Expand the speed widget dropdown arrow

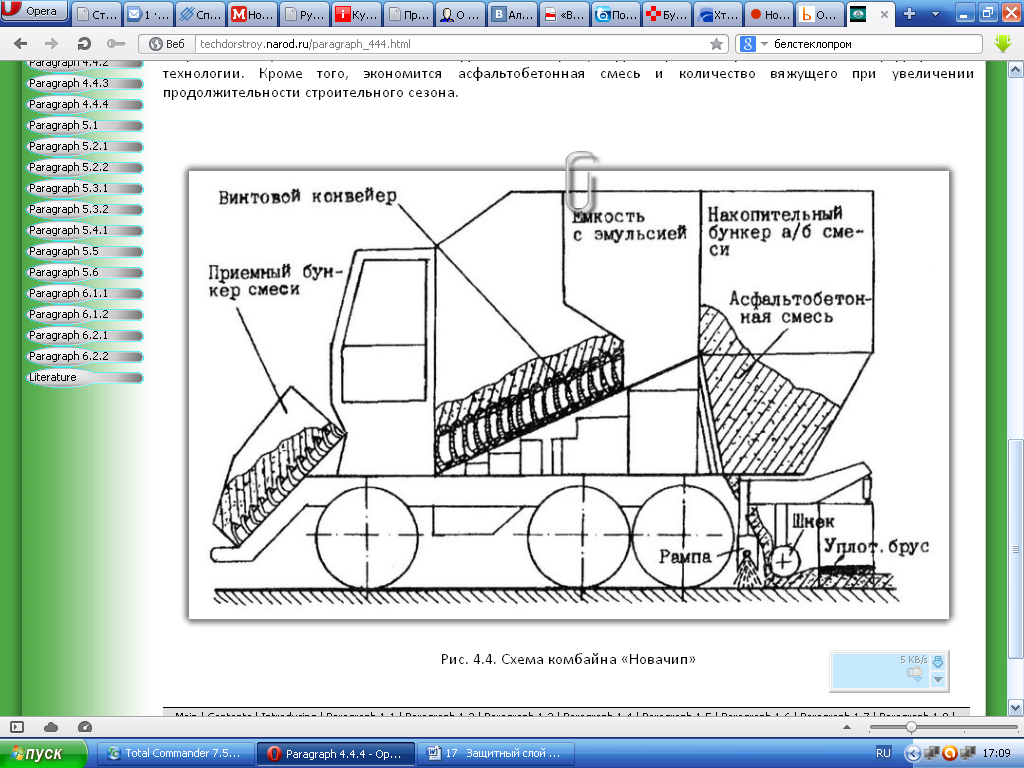[938, 680]
